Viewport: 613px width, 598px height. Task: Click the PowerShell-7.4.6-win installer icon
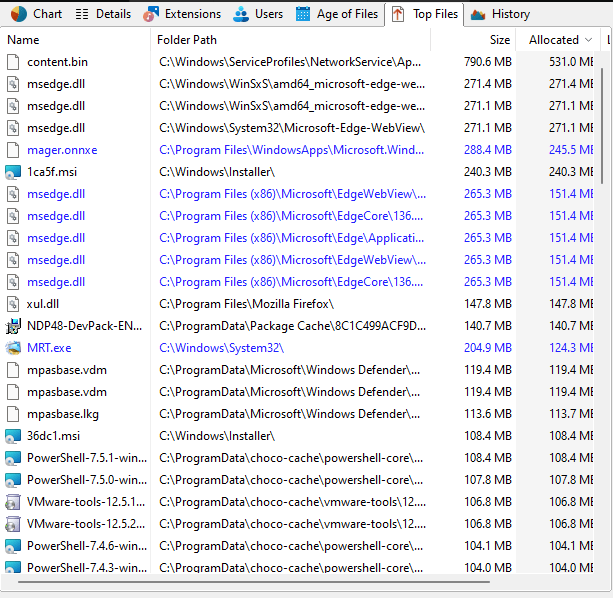[13, 546]
